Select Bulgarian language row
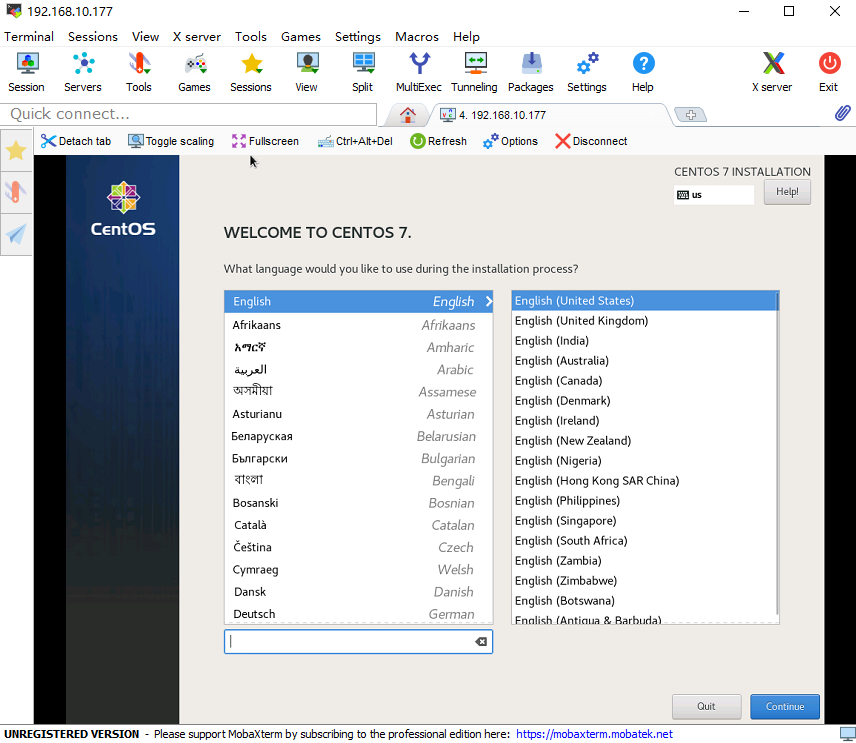 coord(359,459)
